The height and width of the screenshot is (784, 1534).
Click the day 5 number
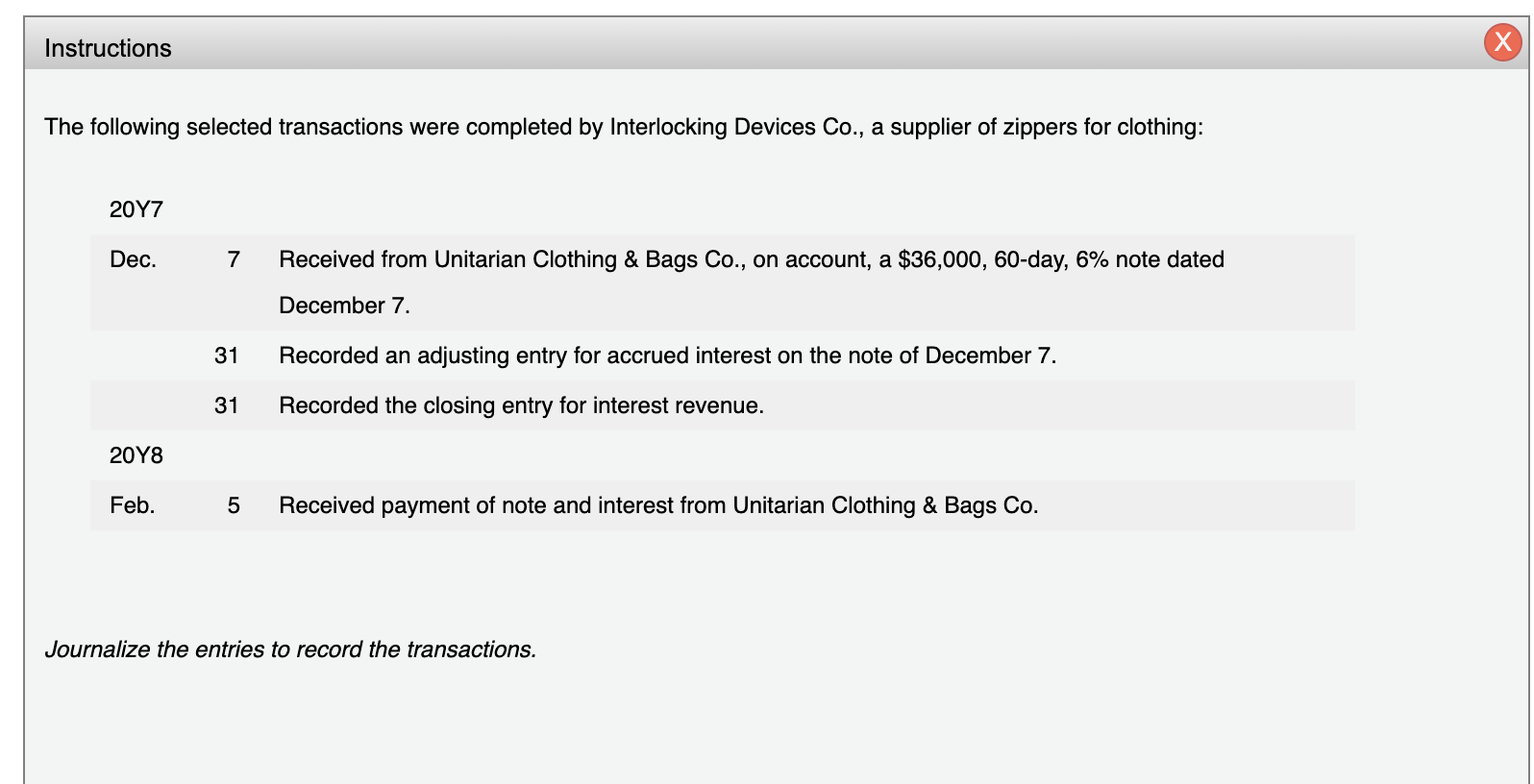233,502
